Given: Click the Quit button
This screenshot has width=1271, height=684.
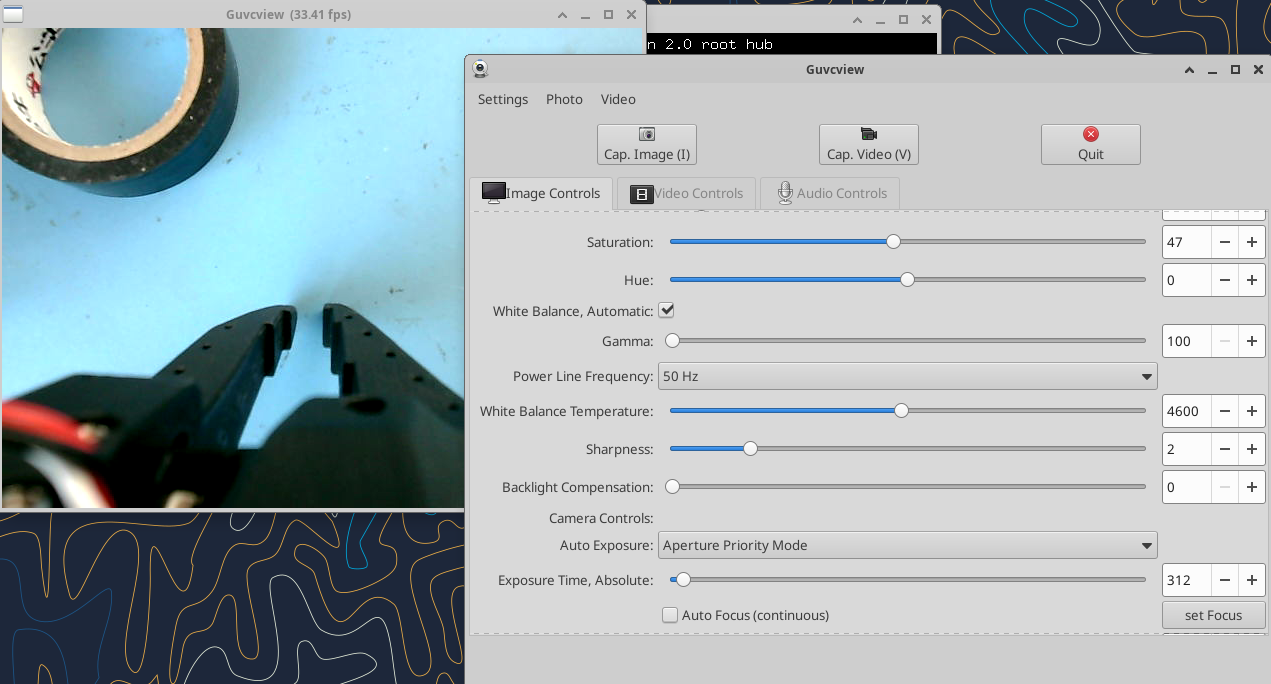Looking at the screenshot, I should 1091,144.
